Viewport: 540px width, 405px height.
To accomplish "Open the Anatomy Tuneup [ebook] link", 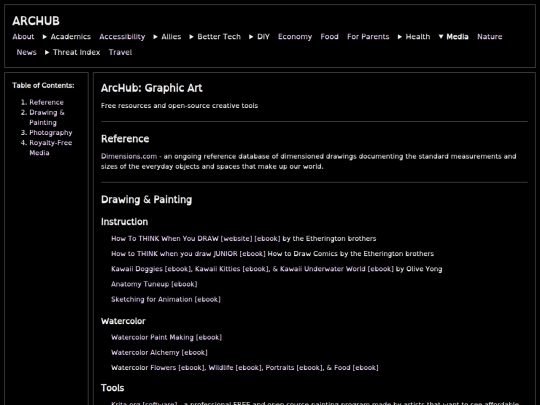I will [154, 284].
